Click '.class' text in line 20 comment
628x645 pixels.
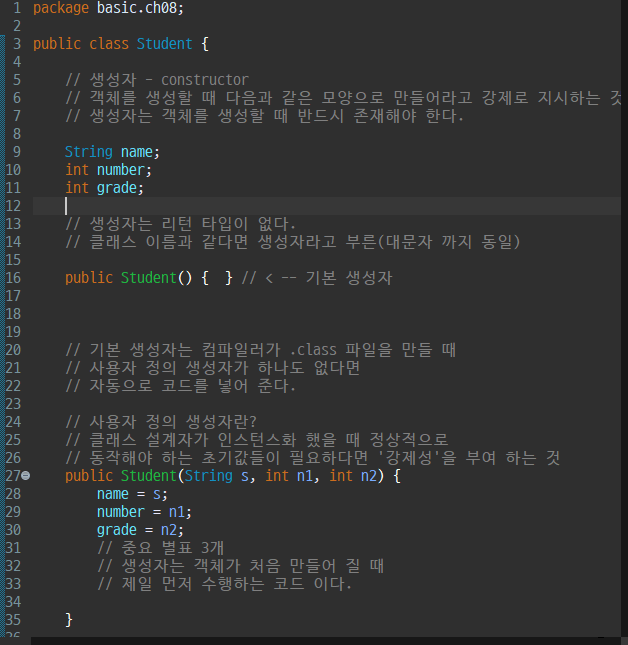[313, 350]
